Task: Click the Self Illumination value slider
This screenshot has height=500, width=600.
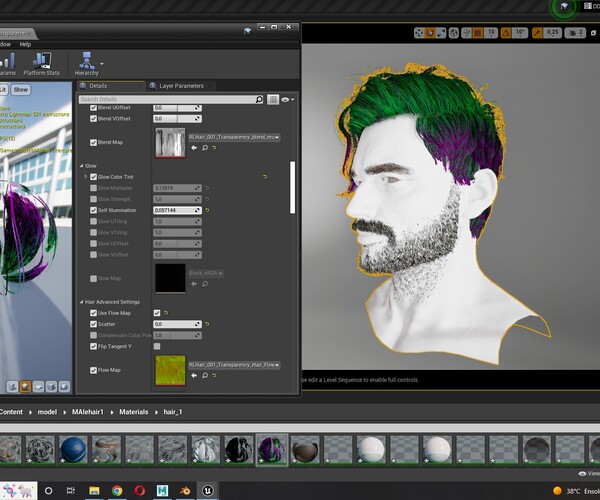Action: 178,210
